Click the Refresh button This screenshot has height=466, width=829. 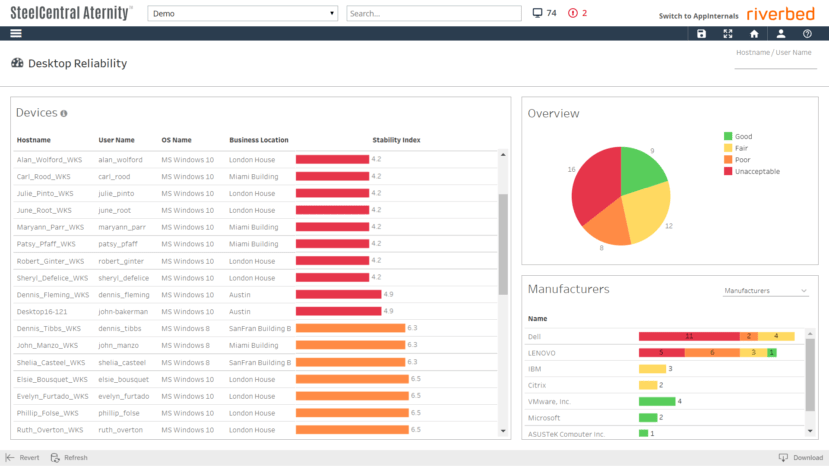coord(69,458)
